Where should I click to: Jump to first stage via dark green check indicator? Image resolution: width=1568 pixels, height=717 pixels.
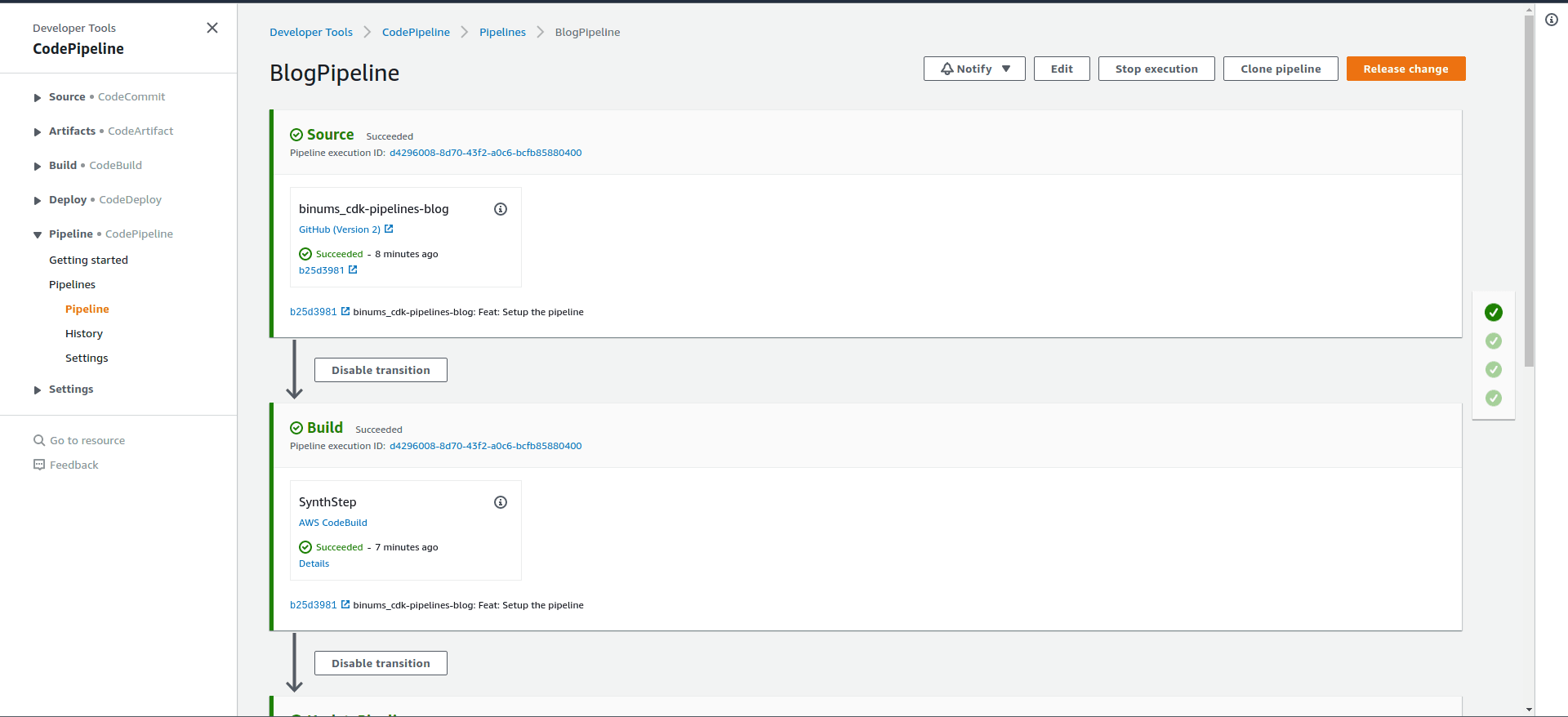click(x=1494, y=312)
